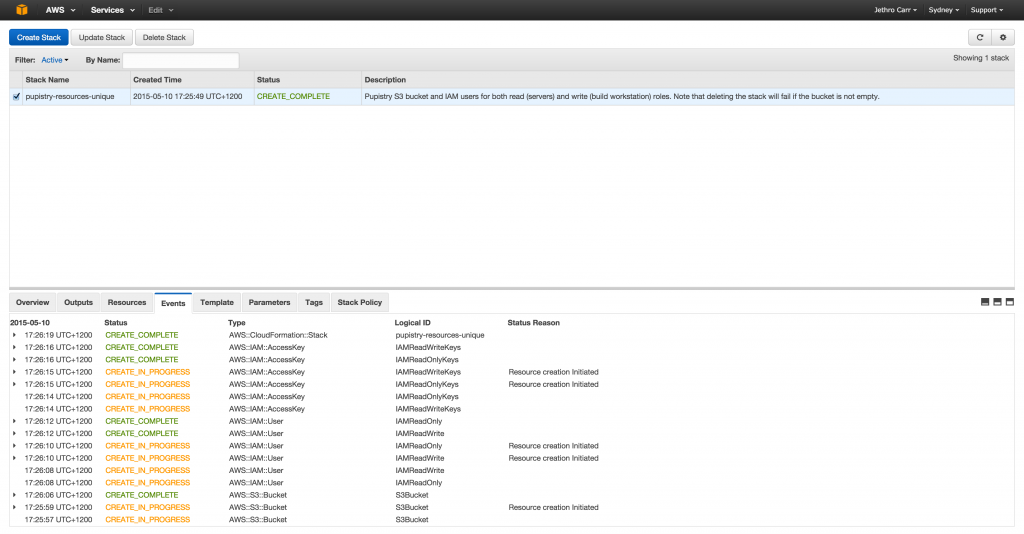
Task: Click the Delete Stack button
Action: 165,37
